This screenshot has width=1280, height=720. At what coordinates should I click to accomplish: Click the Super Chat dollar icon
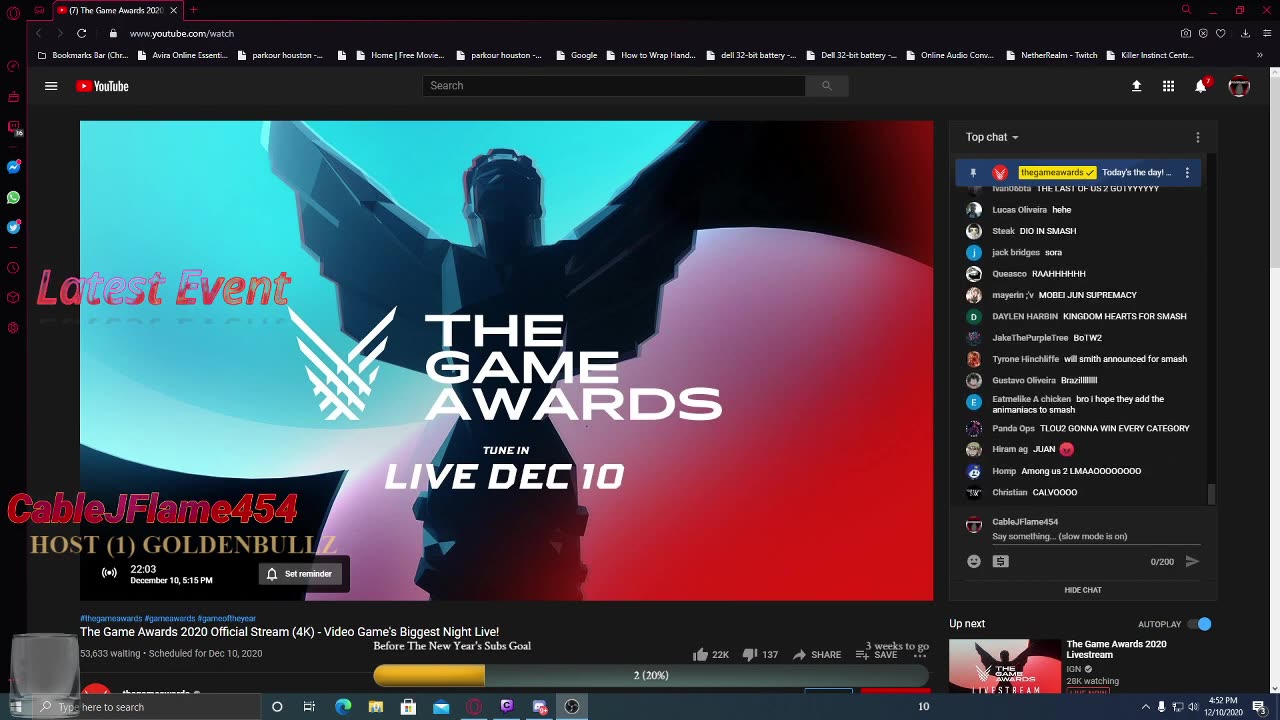[1001, 562]
